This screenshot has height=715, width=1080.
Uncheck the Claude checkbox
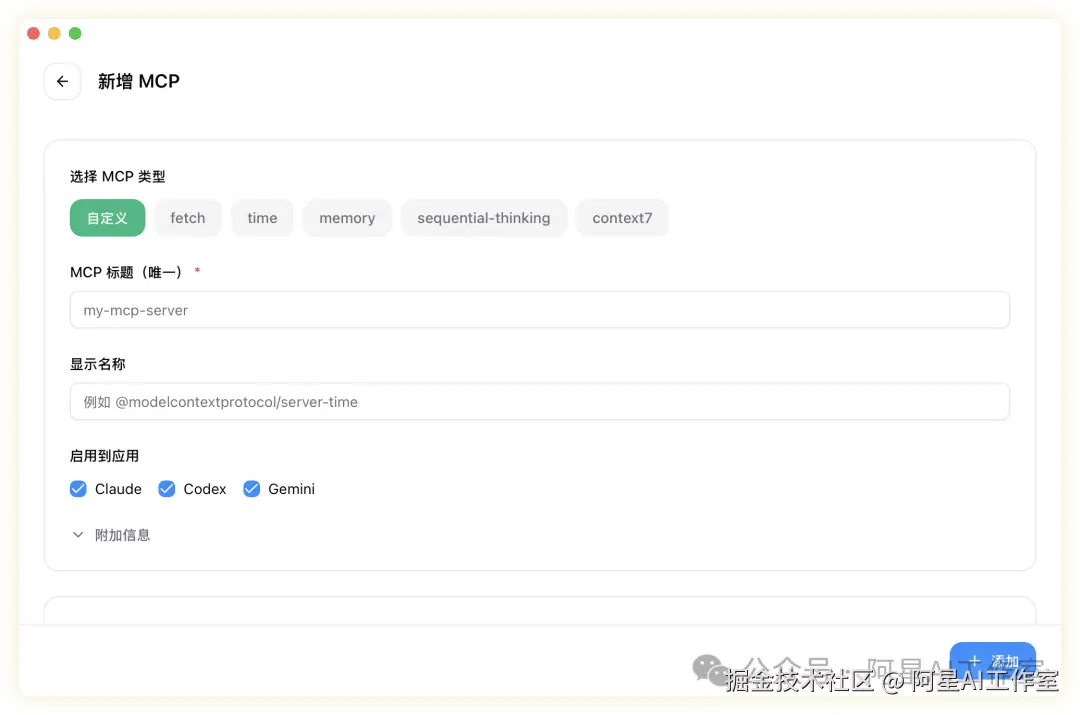(x=79, y=489)
